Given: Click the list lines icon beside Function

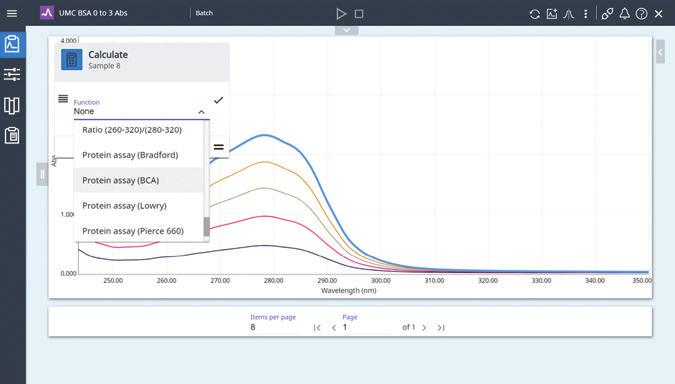Looking at the screenshot, I should [x=63, y=99].
